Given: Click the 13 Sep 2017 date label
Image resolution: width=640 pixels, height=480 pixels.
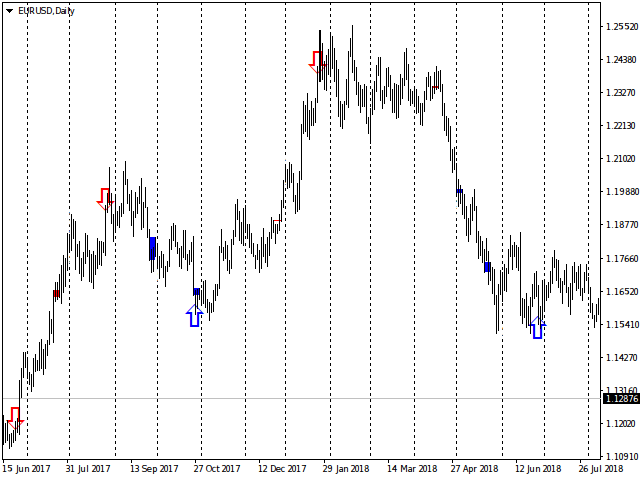Looking at the screenshot, I should point(154,469).
